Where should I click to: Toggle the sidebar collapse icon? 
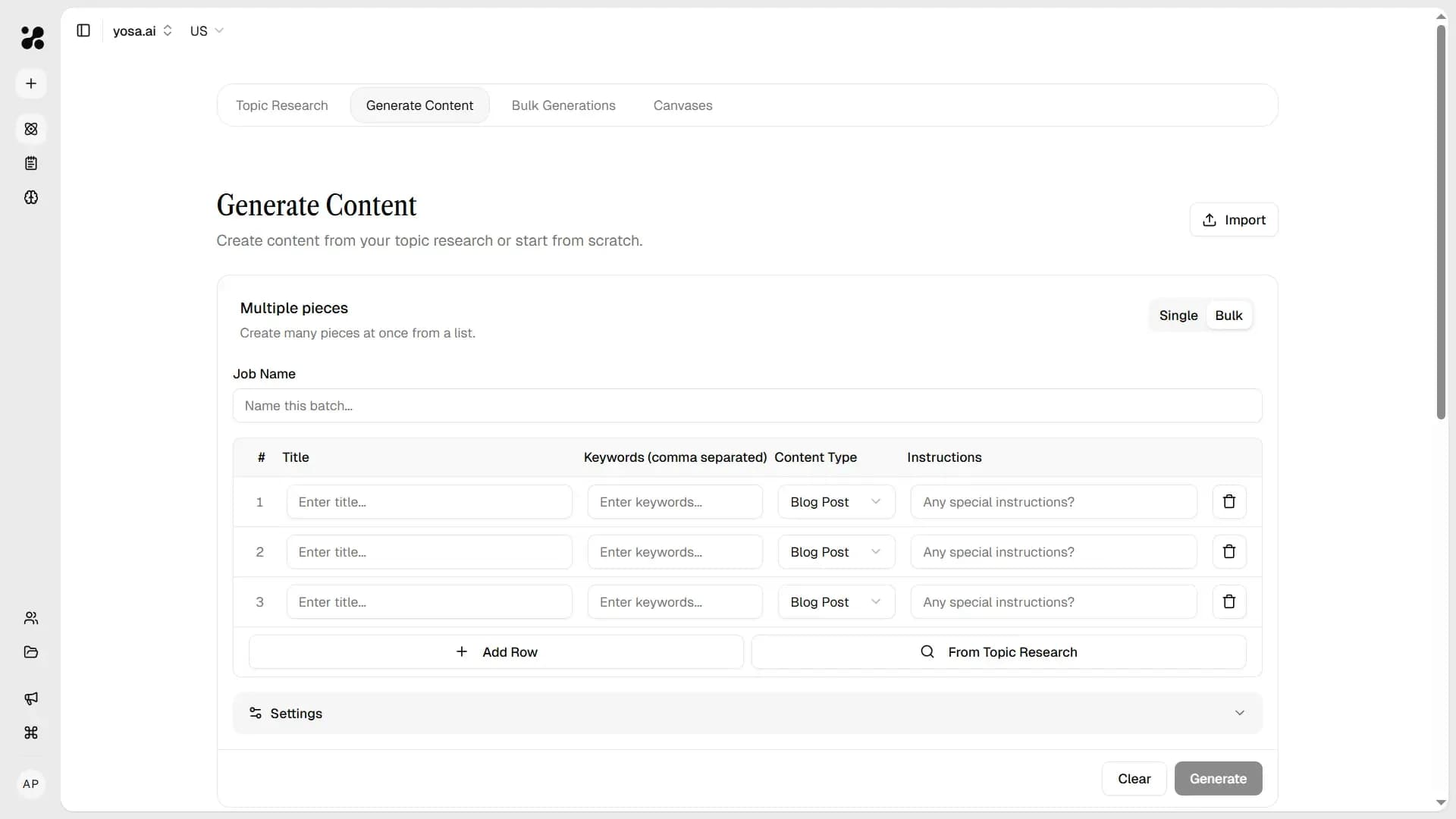point(83,30)
